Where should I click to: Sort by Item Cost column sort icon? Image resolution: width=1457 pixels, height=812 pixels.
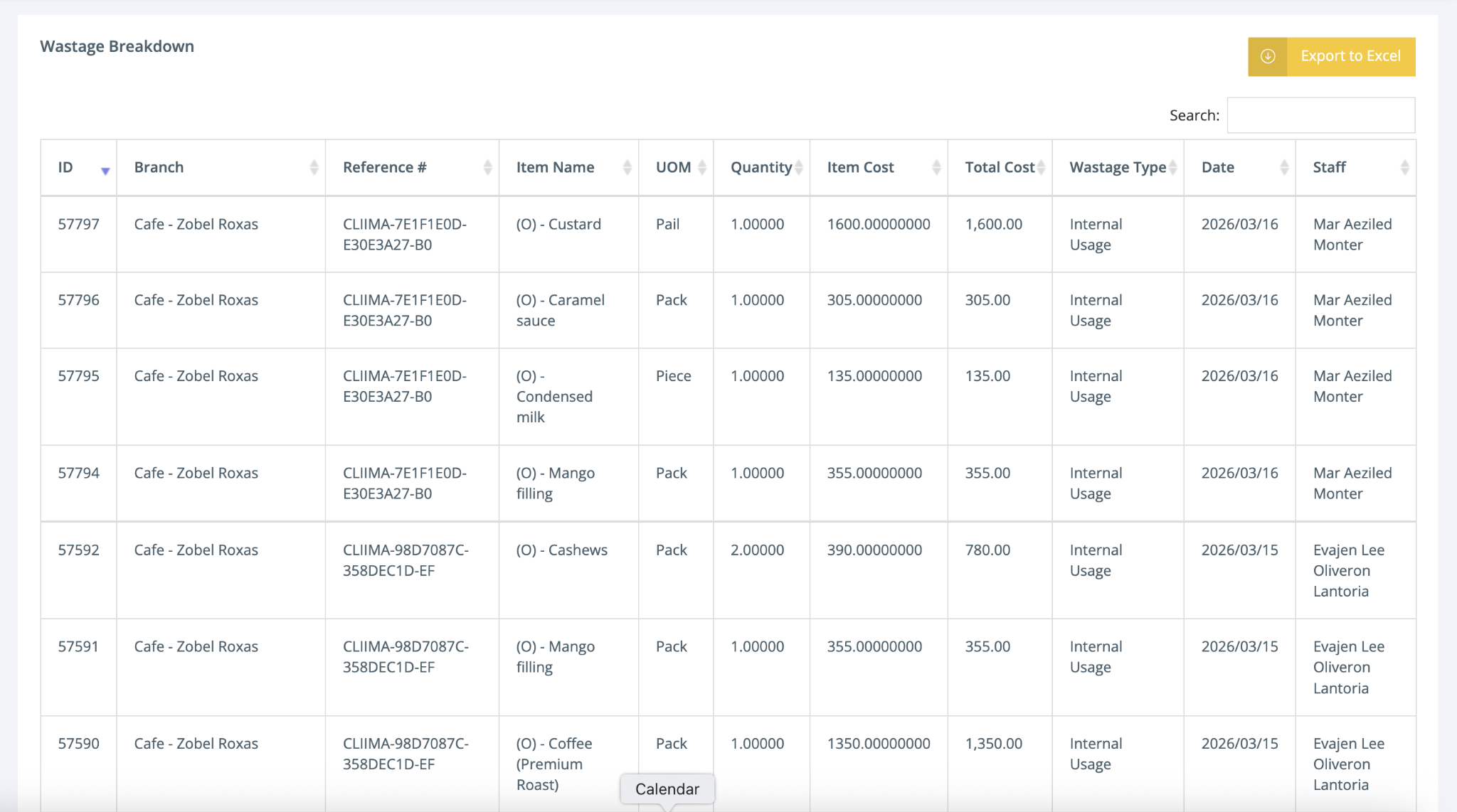(936, 168)
